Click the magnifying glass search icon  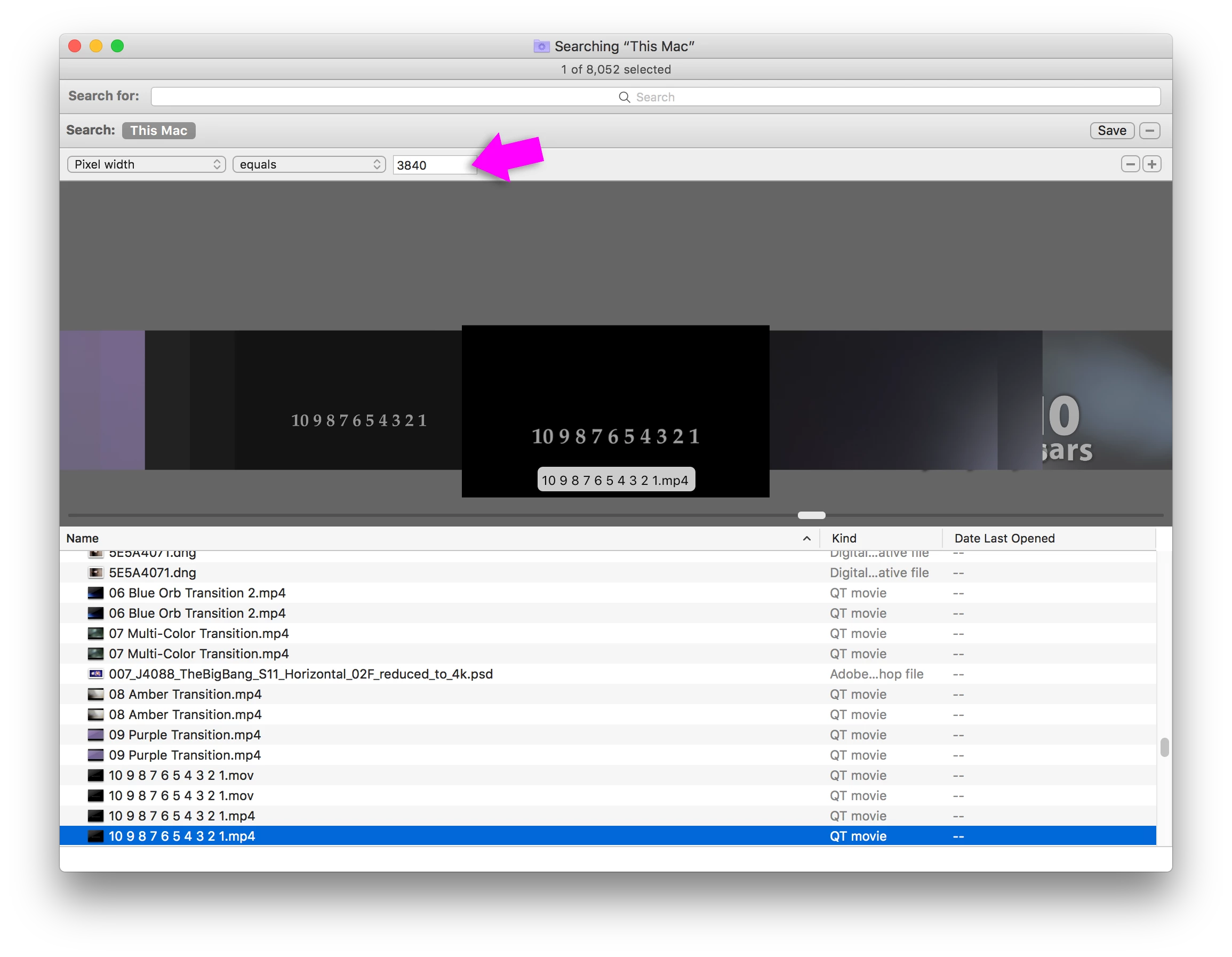coord(624,97)
